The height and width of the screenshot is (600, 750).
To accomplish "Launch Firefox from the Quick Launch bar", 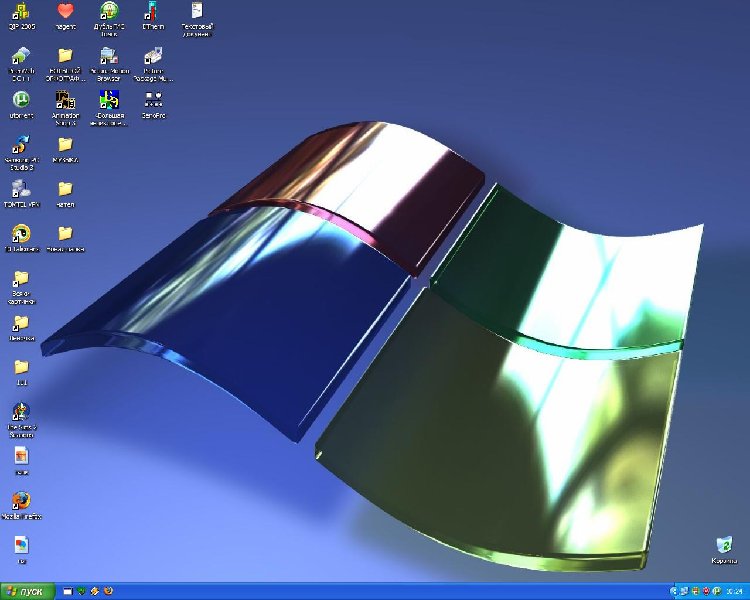I will tap(109, 591).
